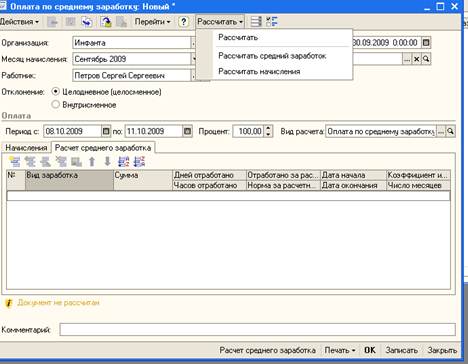Click the Дней отработано column header
This screenshot has height=364, width=468.
pyautogui.click(x=209, y=175)
